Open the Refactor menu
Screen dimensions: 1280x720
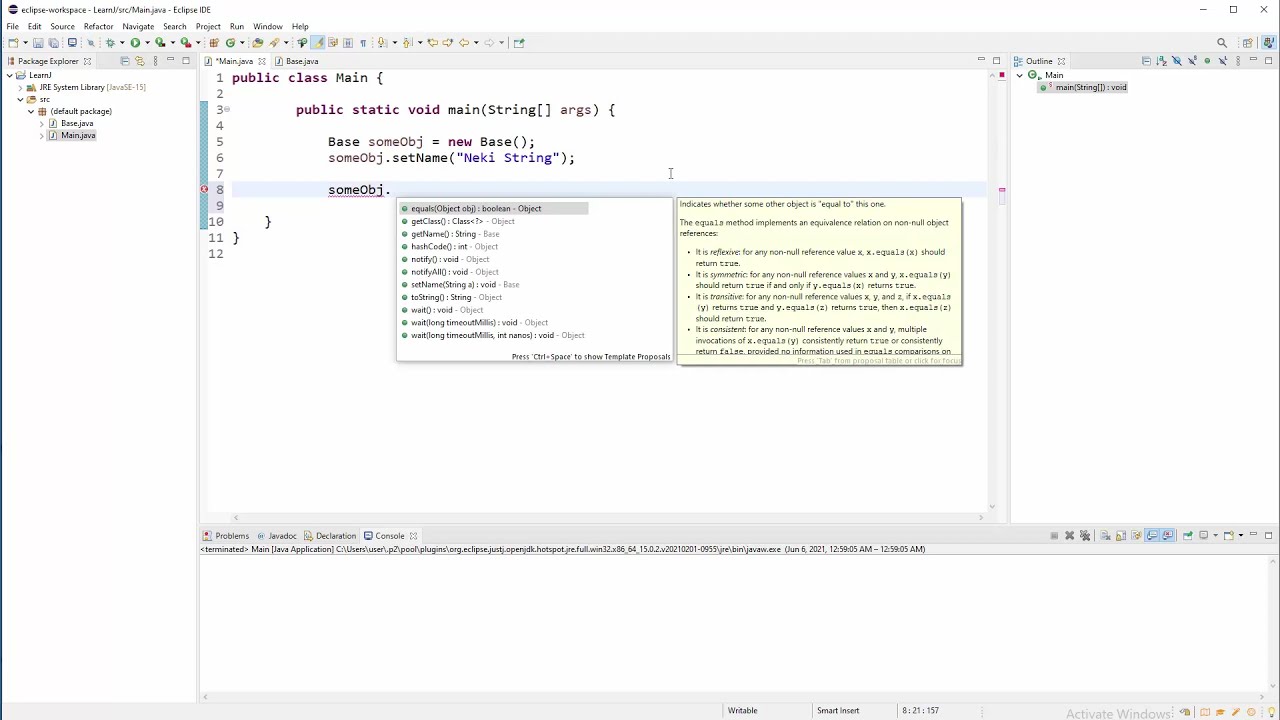click(x=98, y=26)
